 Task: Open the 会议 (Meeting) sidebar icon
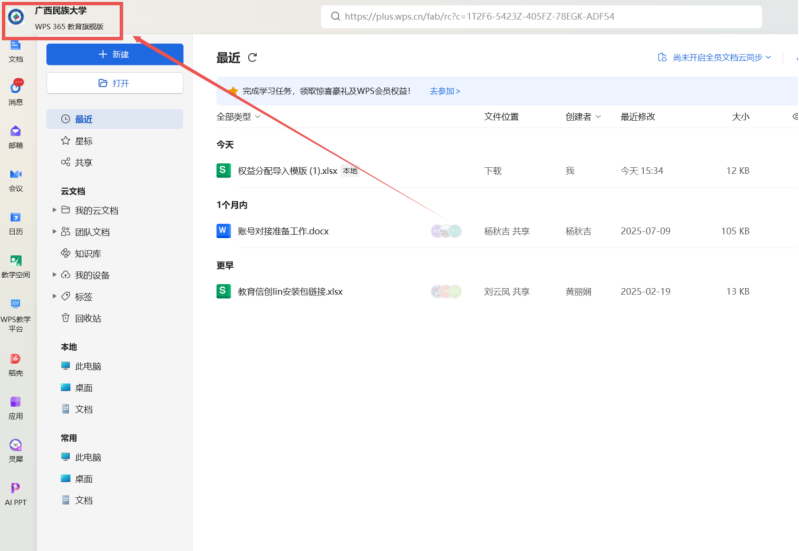16,177
